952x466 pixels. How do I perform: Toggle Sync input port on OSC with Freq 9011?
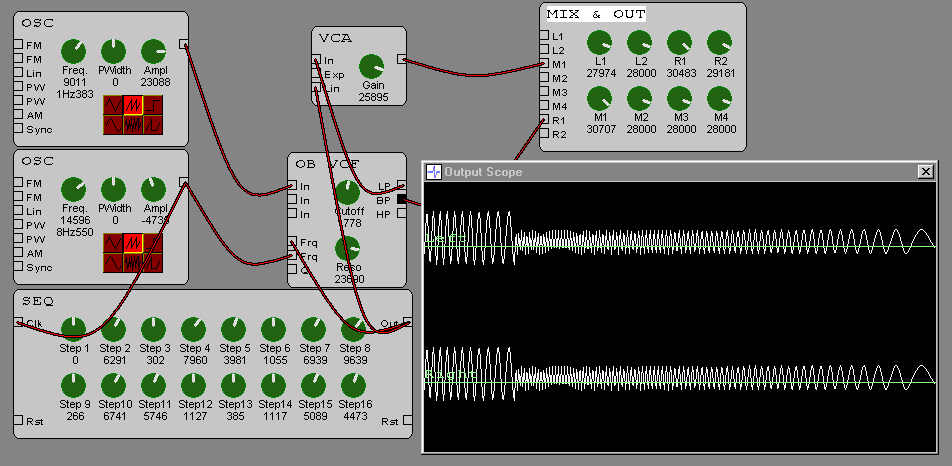click(x=20, y=129)
